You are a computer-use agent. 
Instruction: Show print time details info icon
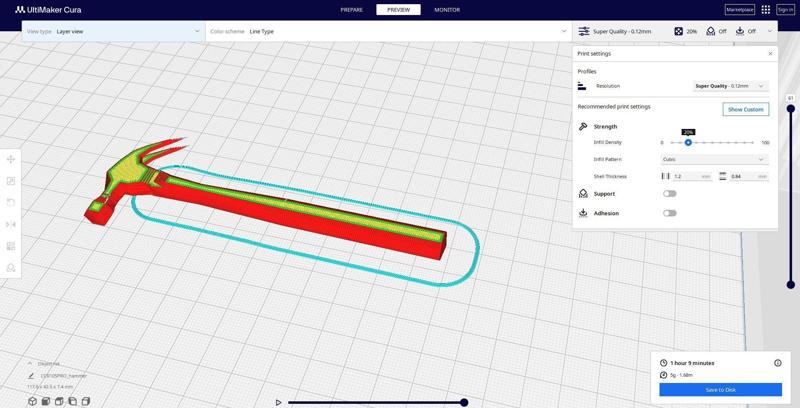(778, 363)
